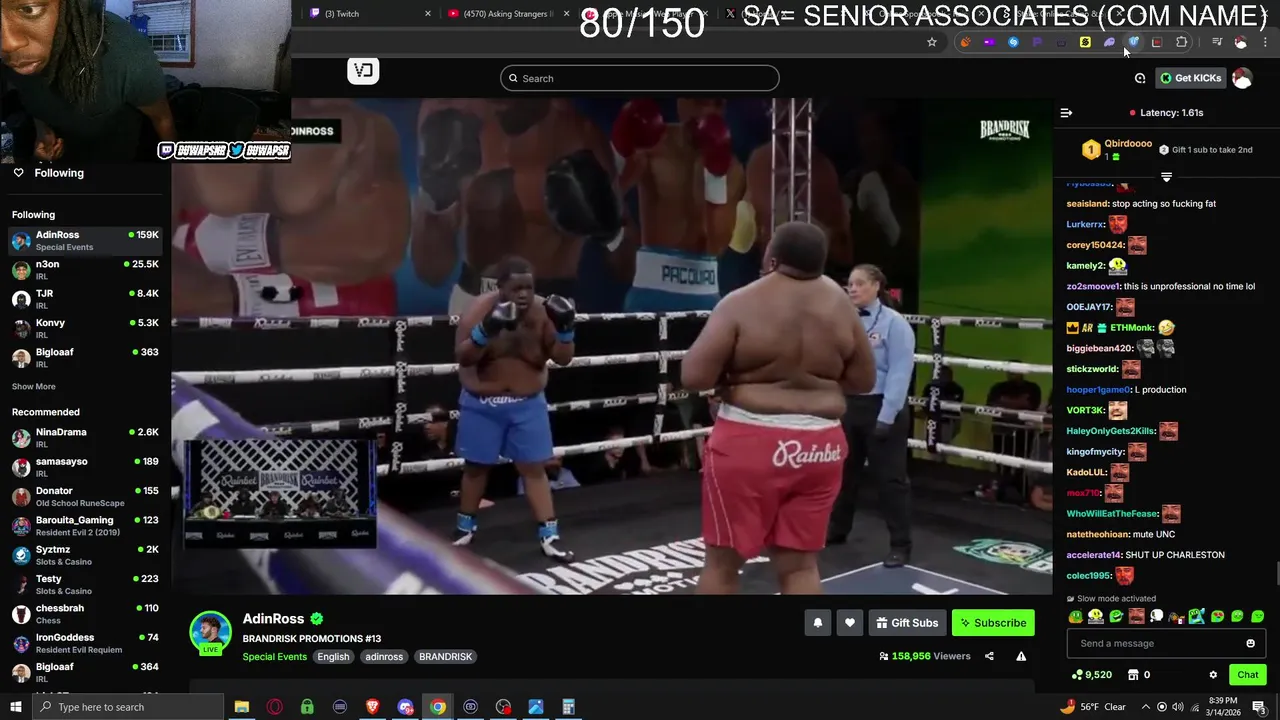Open the Chrome three-dot menu
This screenshot has height=720, width=1280.
(x=1266, y=42)
